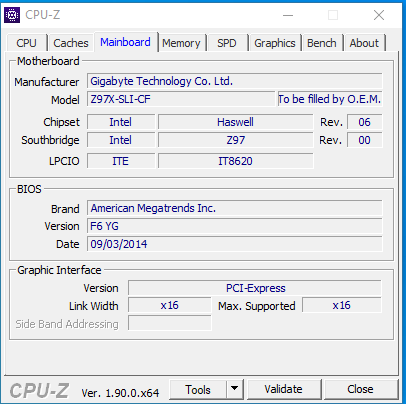Open the Tools dropdown arrow
This screenshot has width=406, height=404.
(235, 389)
